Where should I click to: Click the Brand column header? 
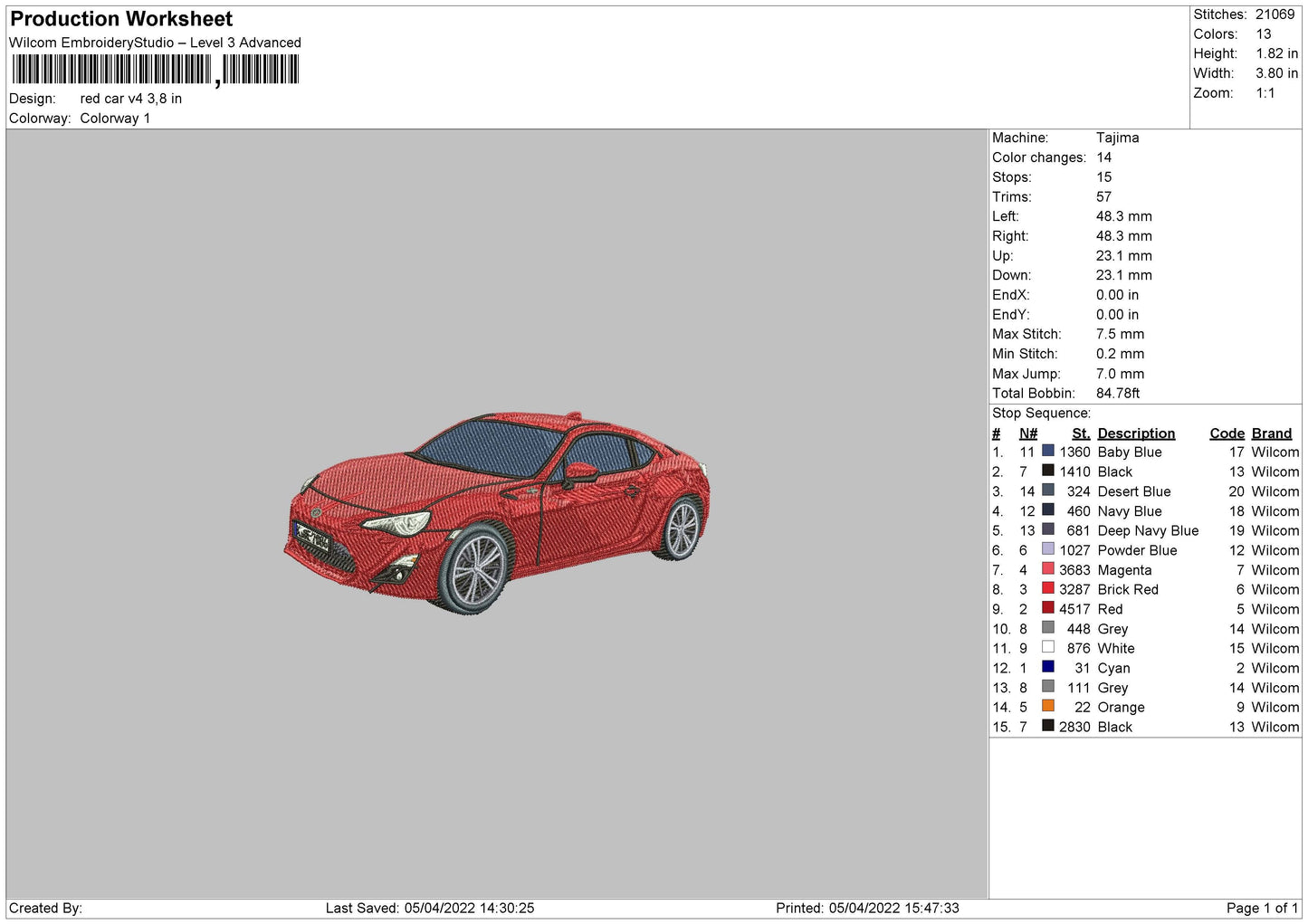[1272, 433]
